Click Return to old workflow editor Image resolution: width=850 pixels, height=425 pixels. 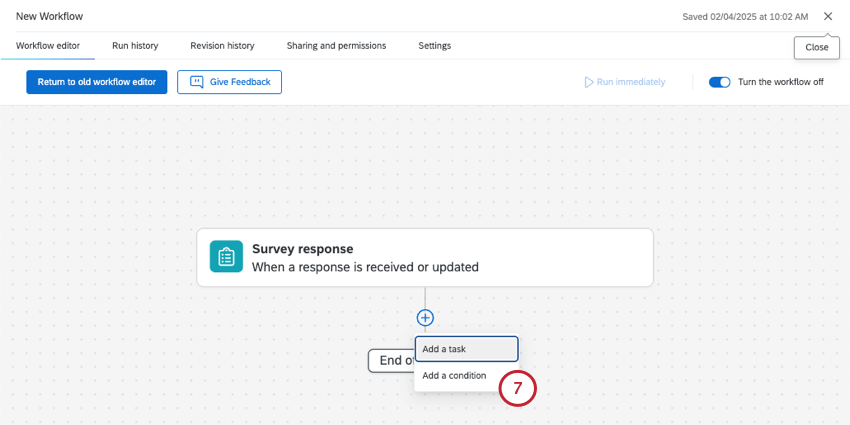coord(97,82)
